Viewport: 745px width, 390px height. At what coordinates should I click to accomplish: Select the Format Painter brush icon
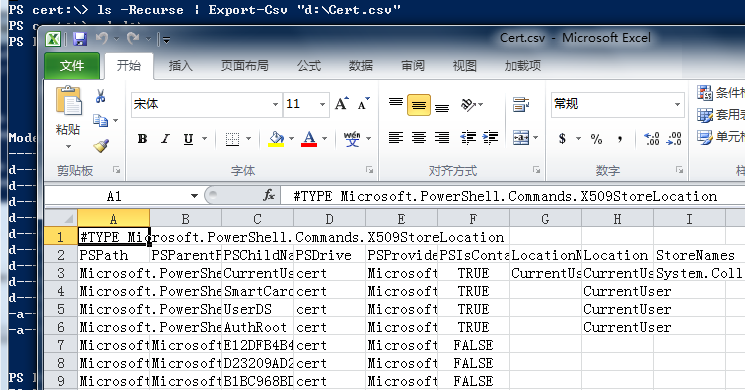[x=101, y=146]
